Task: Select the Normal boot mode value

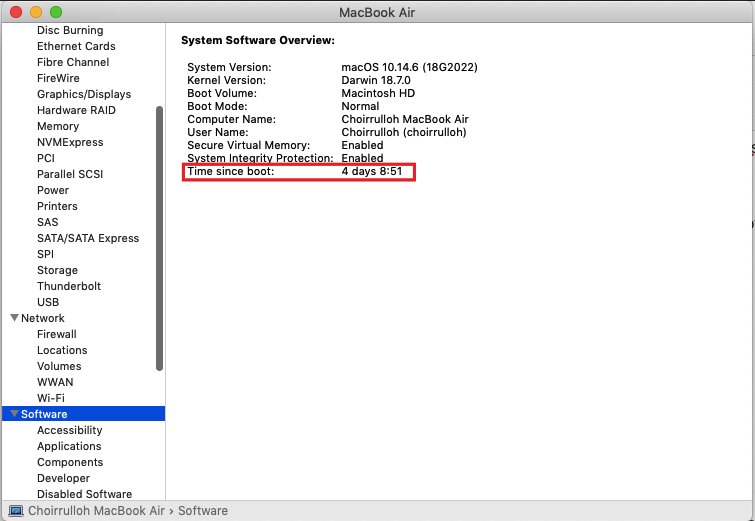Action: point(360,106)
